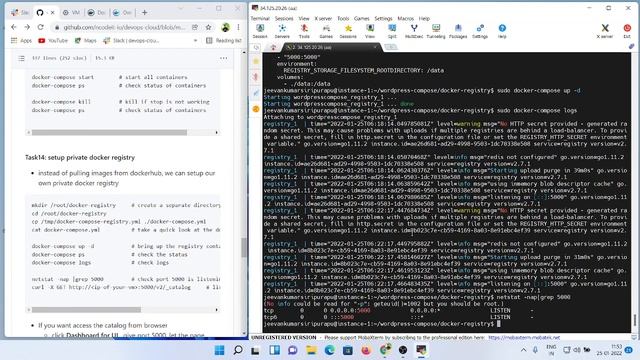Open Chrome profile avatar
The width and height of the screenshot is (640, 360).
coord(225,27)
